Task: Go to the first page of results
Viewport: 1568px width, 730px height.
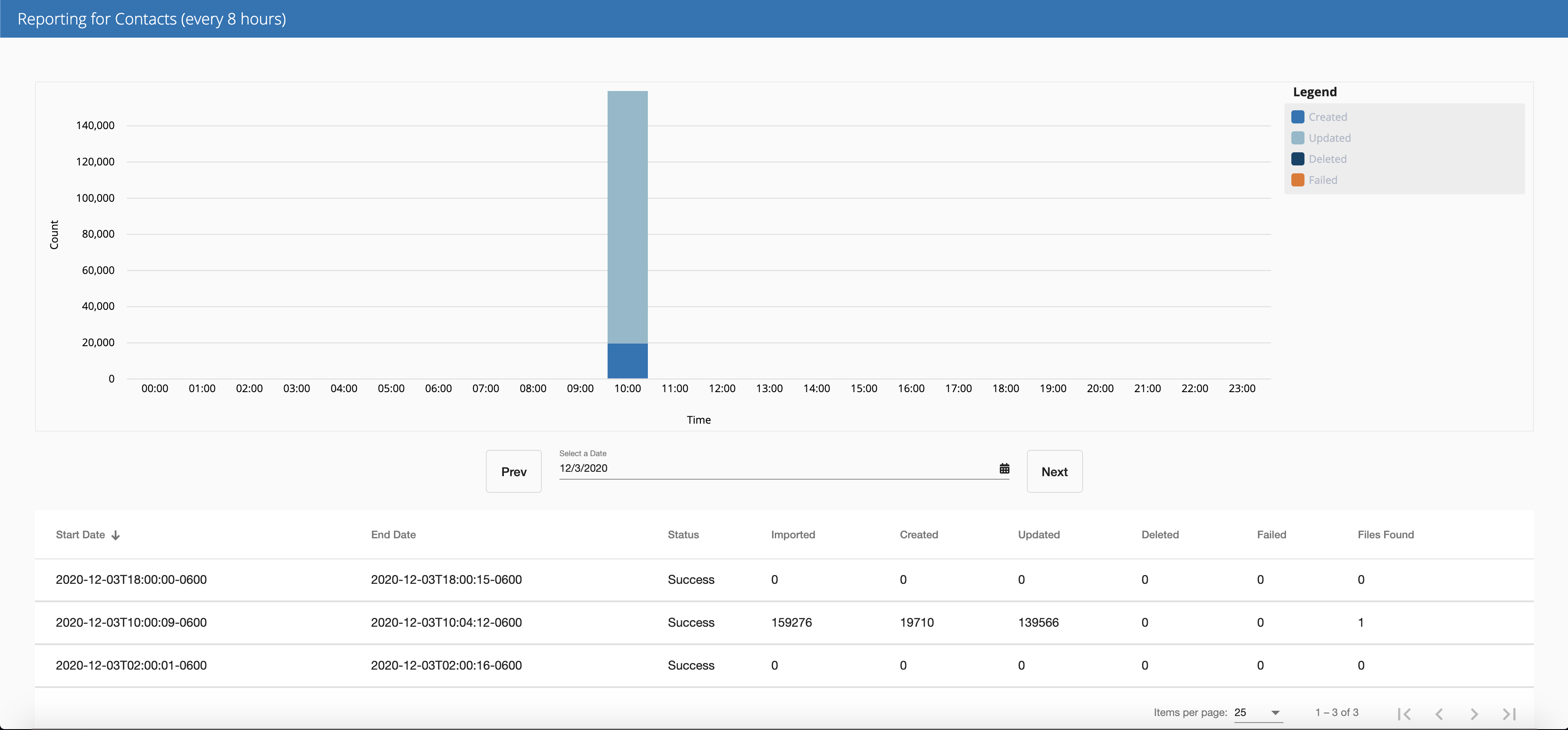Action: point(1404,713)
